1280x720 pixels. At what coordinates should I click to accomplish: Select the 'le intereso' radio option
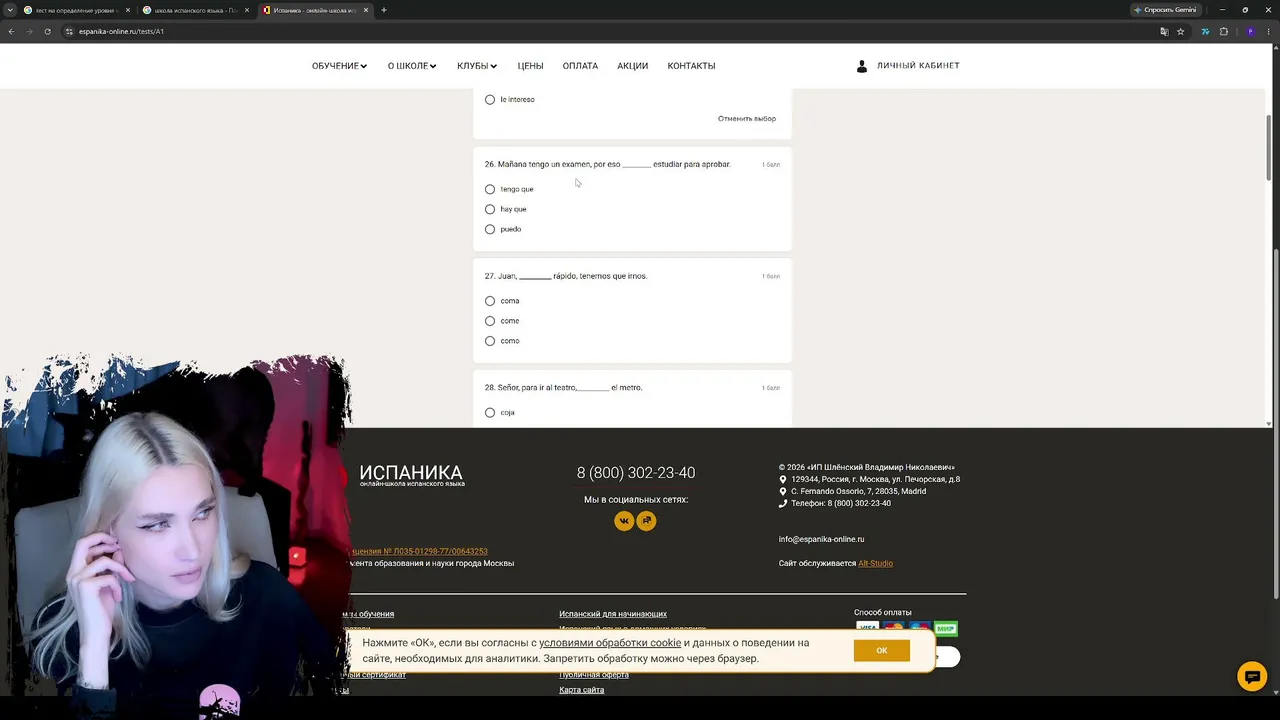pyautogui.click(x=490, y=100)
